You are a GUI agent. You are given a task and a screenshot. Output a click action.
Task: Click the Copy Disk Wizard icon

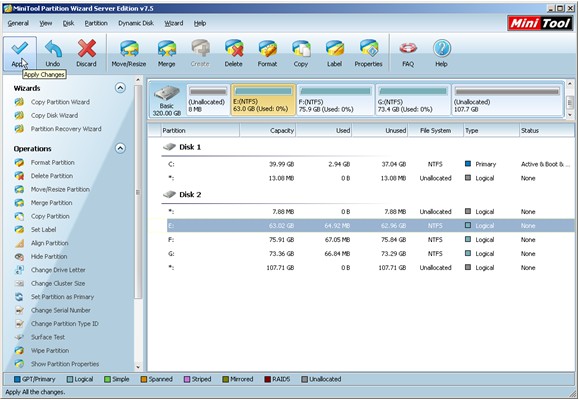point(19,115)
